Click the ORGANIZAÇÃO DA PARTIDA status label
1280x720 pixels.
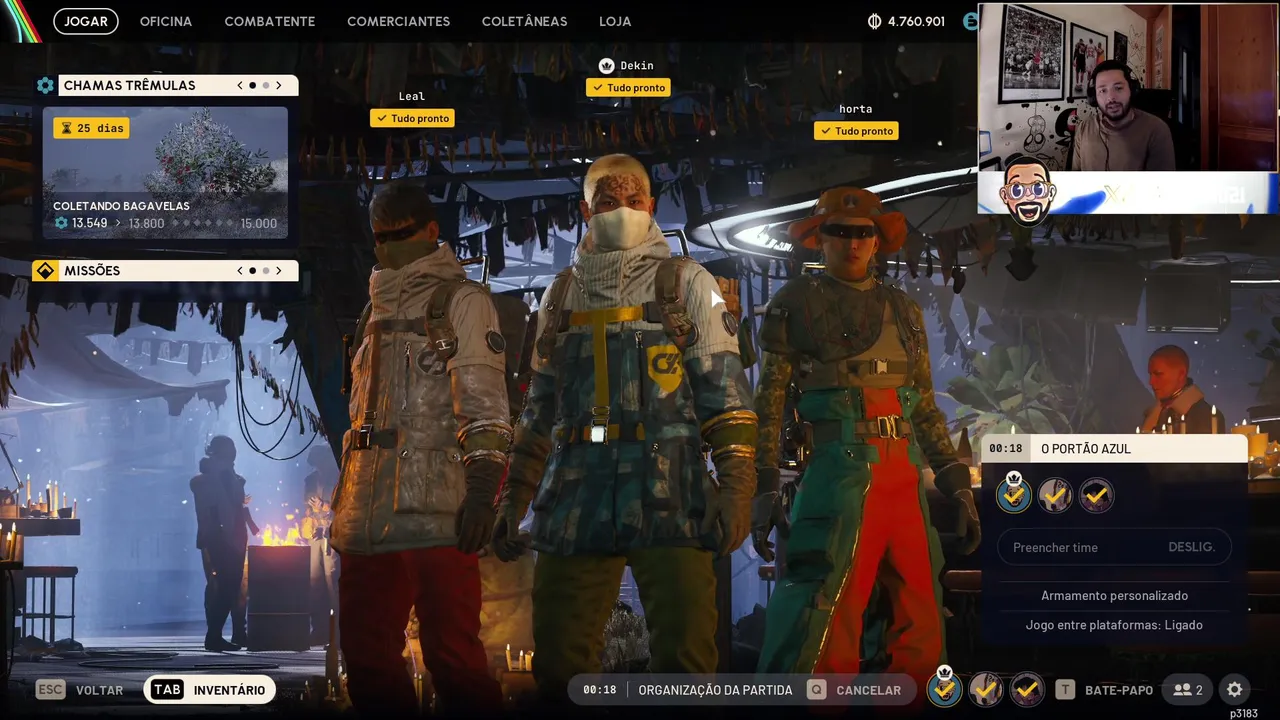click(715, 690)
